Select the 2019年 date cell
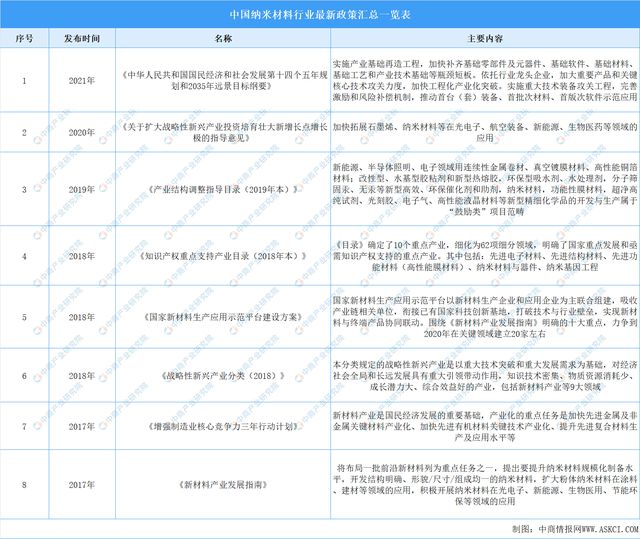Viewport: 640px width, 539px height. 82,189
